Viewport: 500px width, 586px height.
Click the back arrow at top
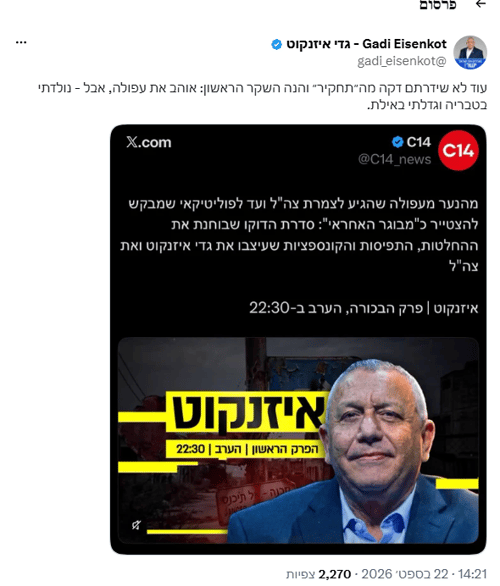tap(481, 4)
